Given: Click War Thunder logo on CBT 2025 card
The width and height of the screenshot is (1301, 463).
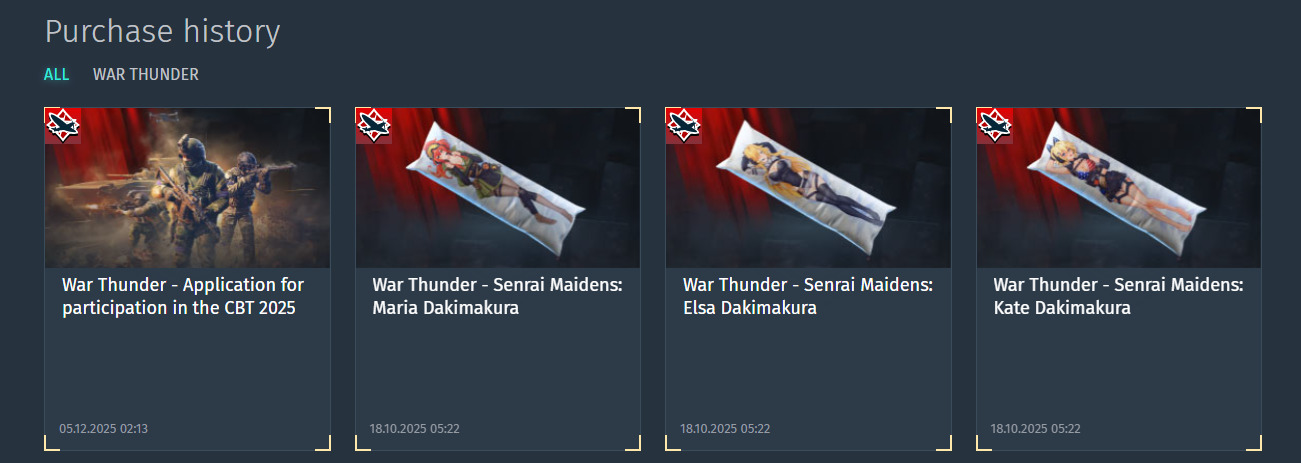Looking at the screenshot, I should [63, 126].
